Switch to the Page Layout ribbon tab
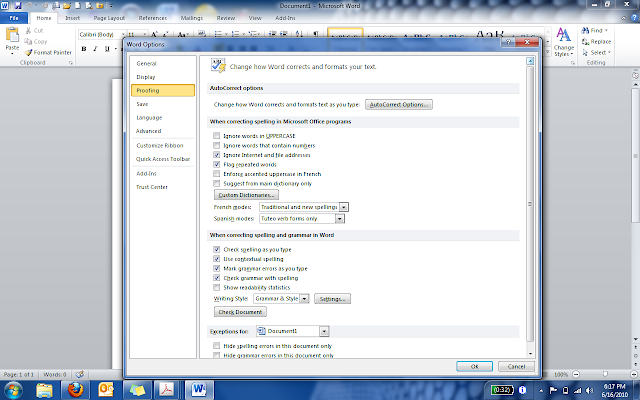The image size is (640, 400). [x=109, y=18]
